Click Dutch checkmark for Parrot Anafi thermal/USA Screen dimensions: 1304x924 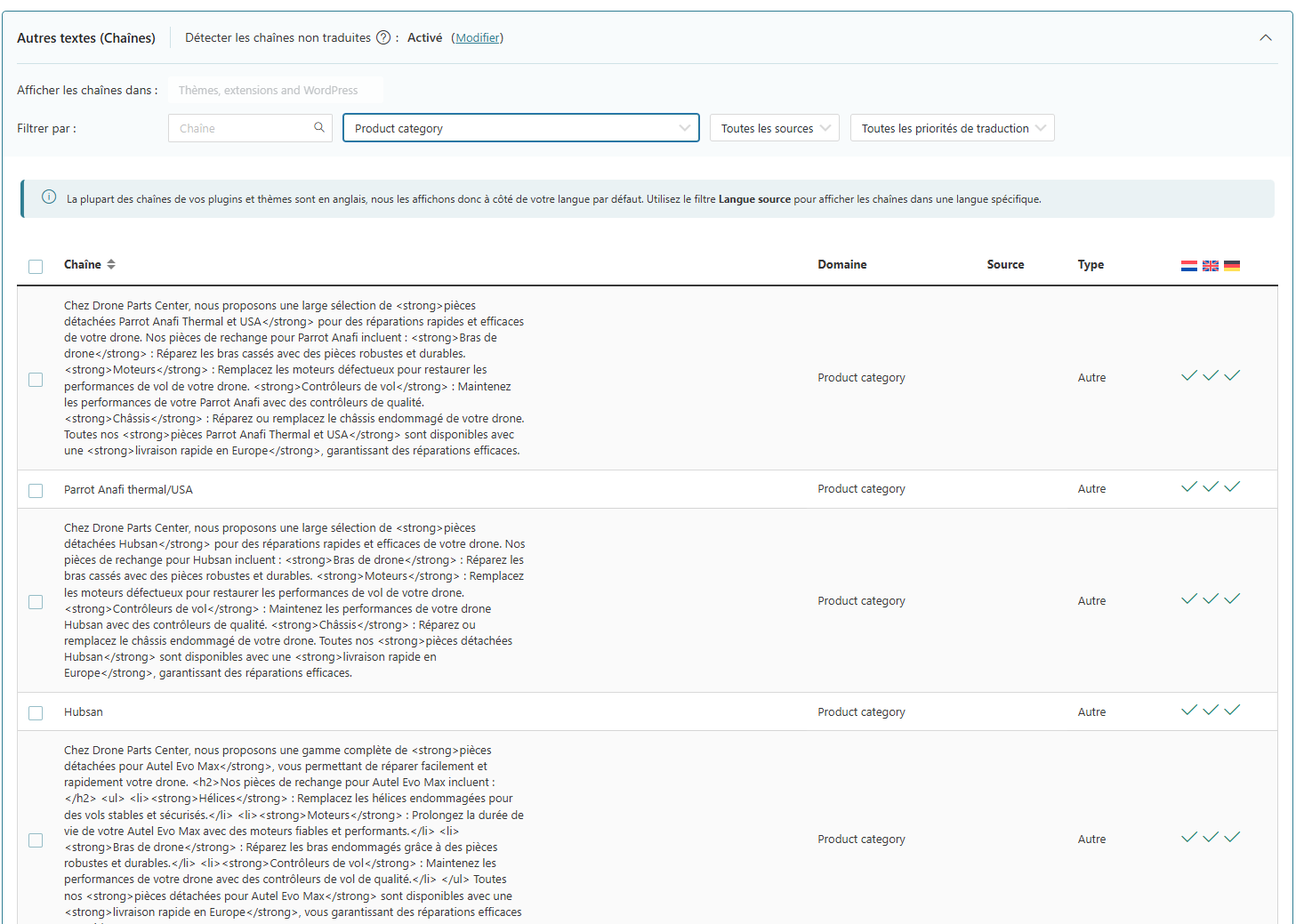[1189, 486]
